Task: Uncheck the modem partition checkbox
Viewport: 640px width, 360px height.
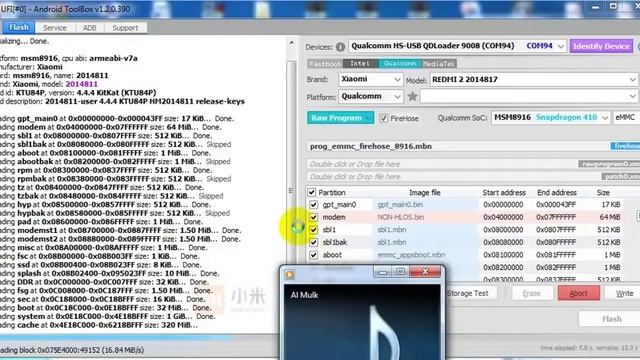Action: (x=313, y=217)
